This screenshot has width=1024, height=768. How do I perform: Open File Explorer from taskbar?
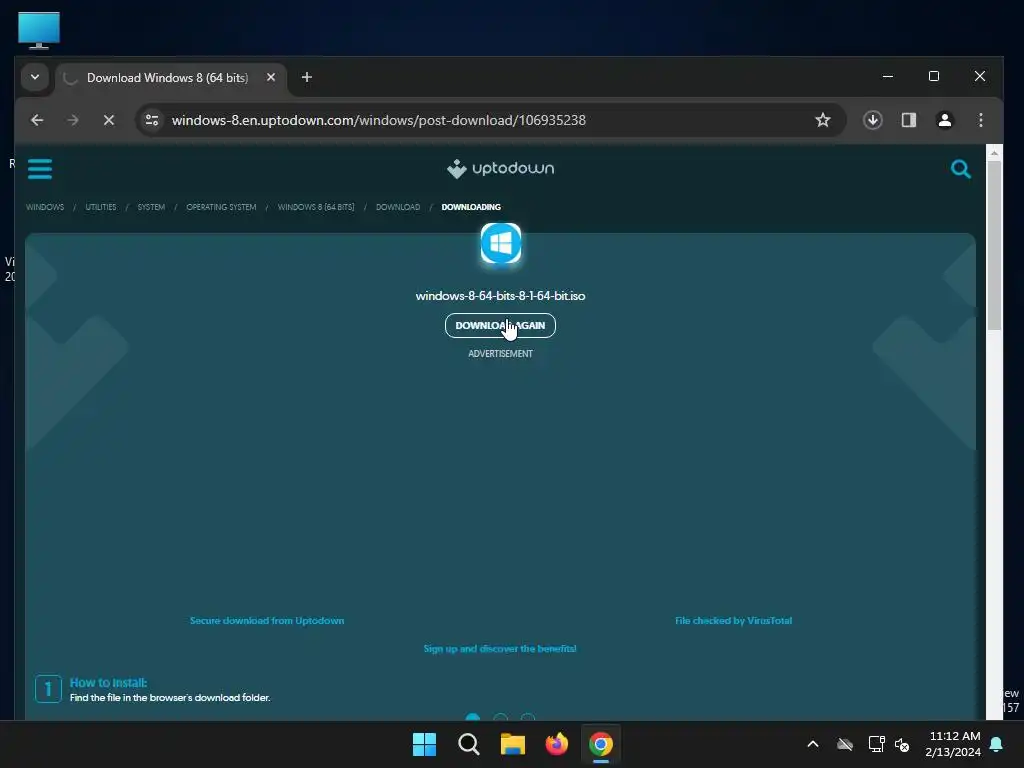click(513, 744)
